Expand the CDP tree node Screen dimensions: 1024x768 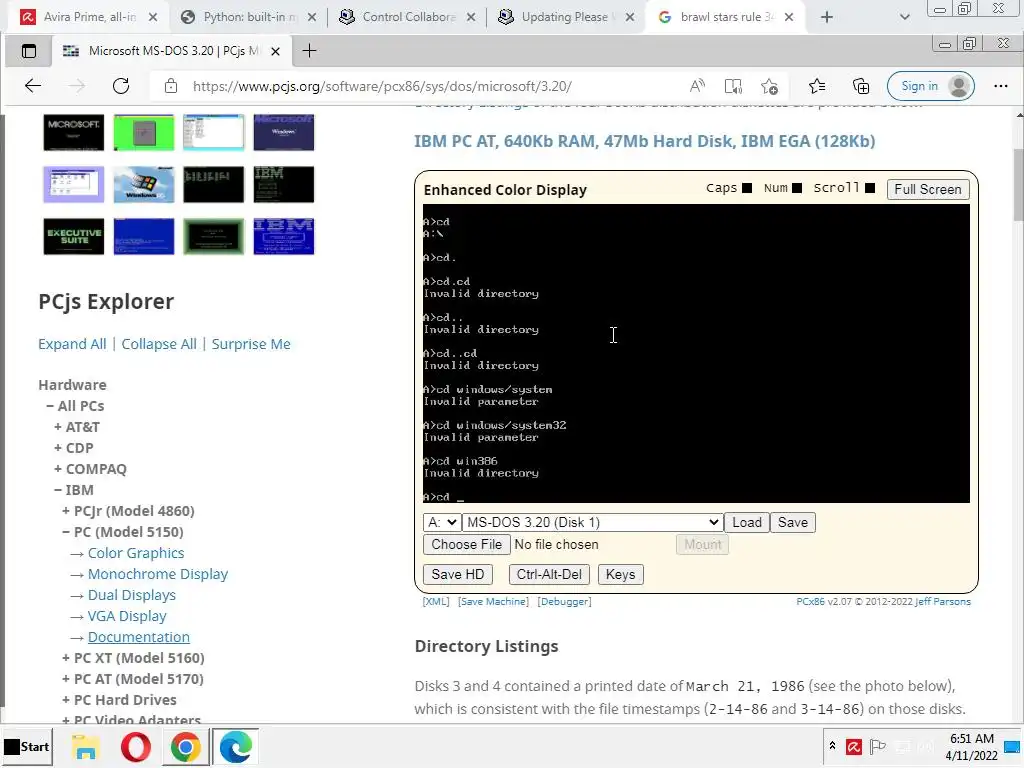pos(74,447)
